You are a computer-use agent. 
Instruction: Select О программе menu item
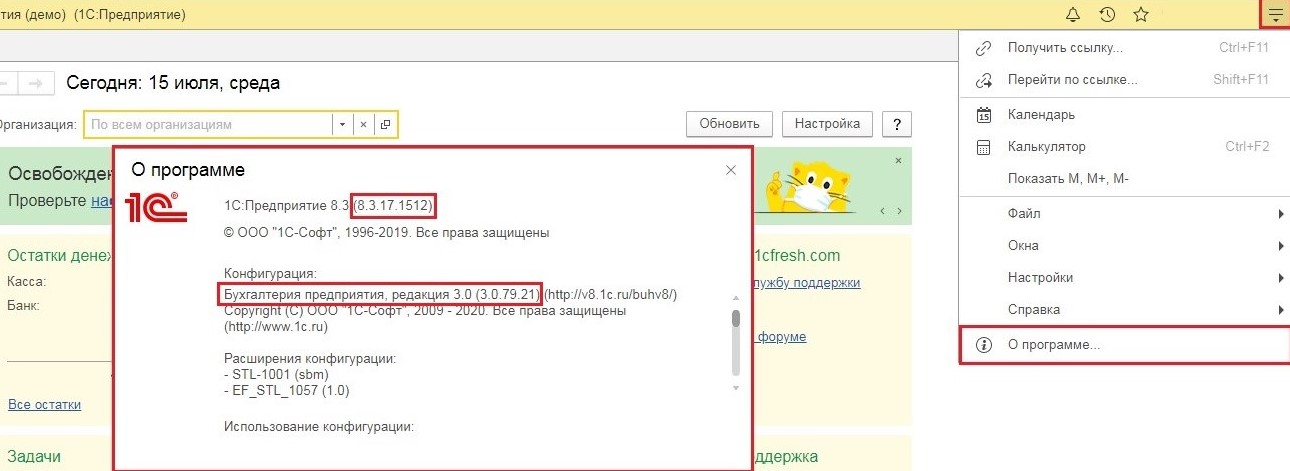pos(1124,344)
